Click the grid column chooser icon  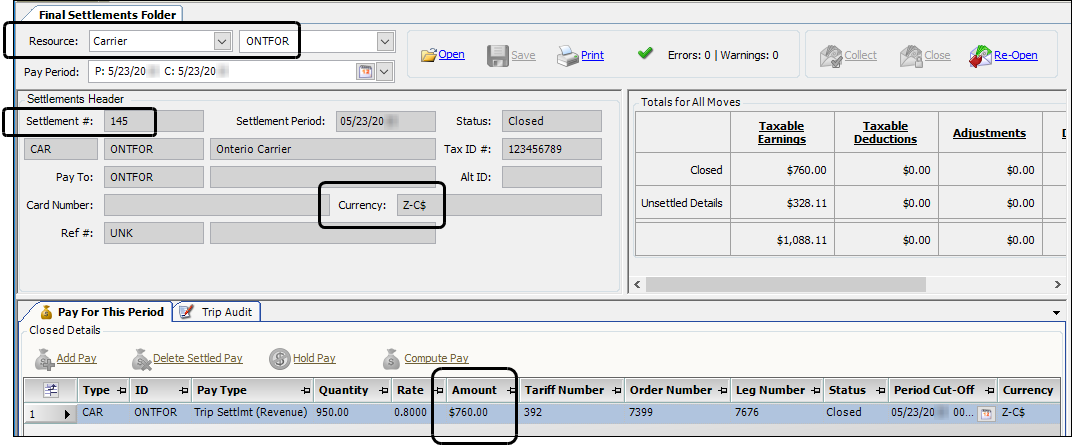coord(51,390)
